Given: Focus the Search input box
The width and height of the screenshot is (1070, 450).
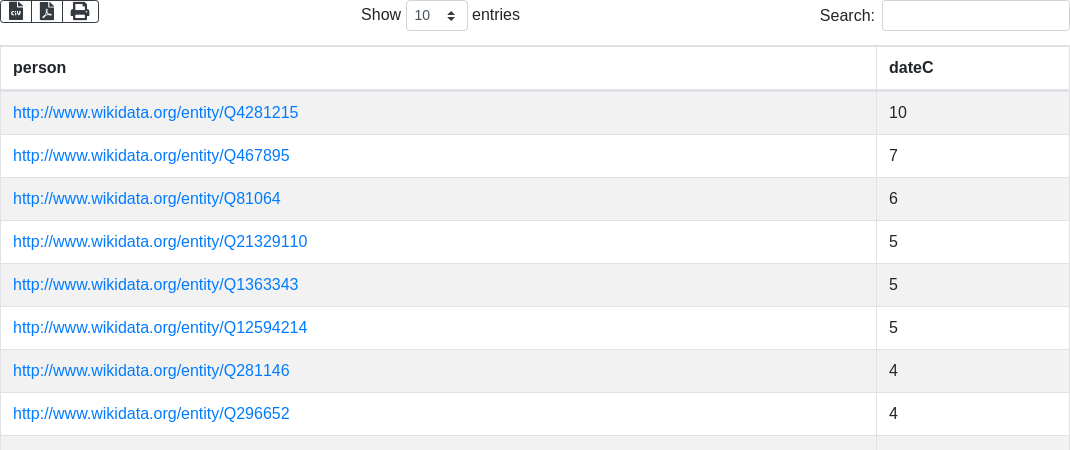Looking at the screenshot, I should 976,15.
